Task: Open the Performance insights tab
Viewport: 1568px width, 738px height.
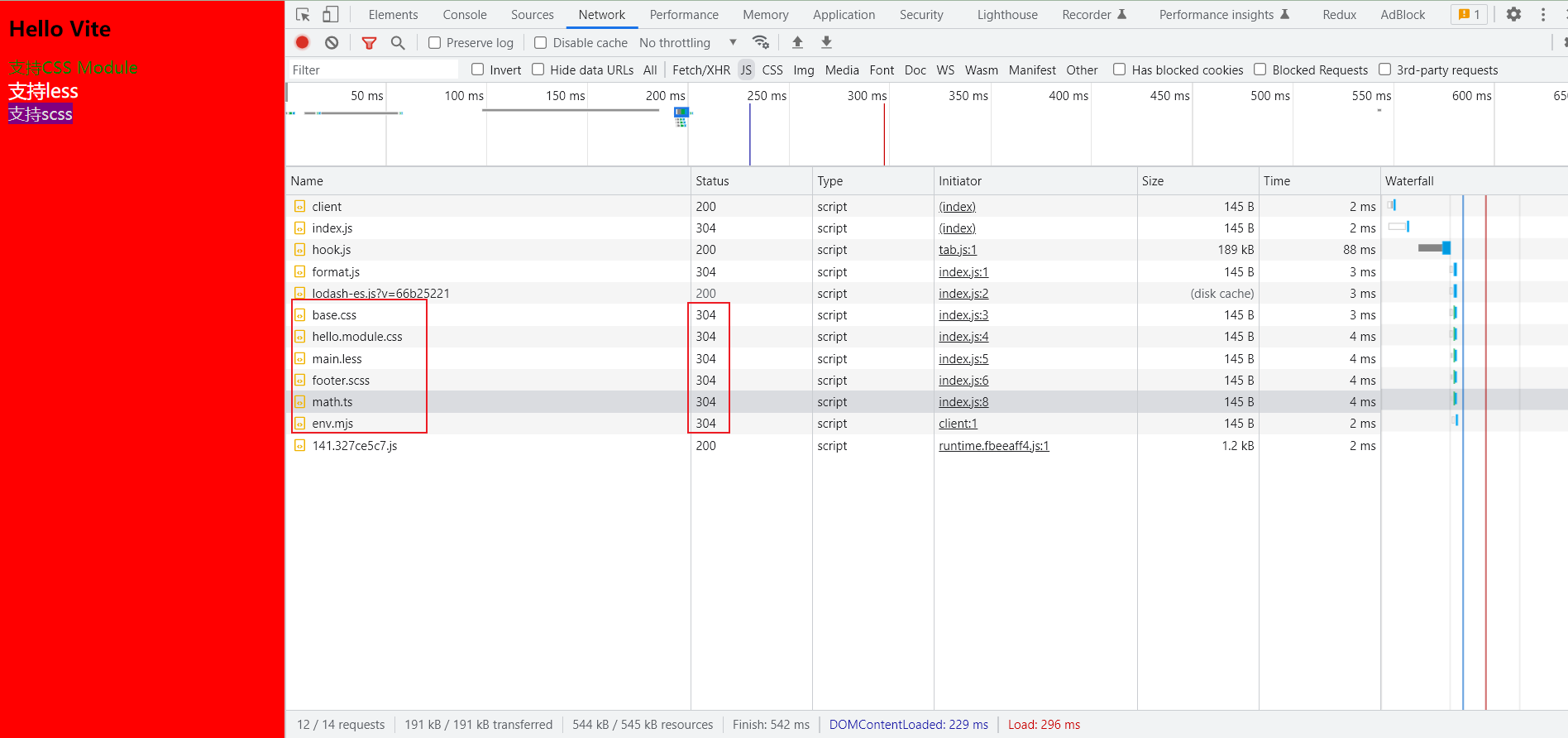Action: click(x=1224, y=15)
